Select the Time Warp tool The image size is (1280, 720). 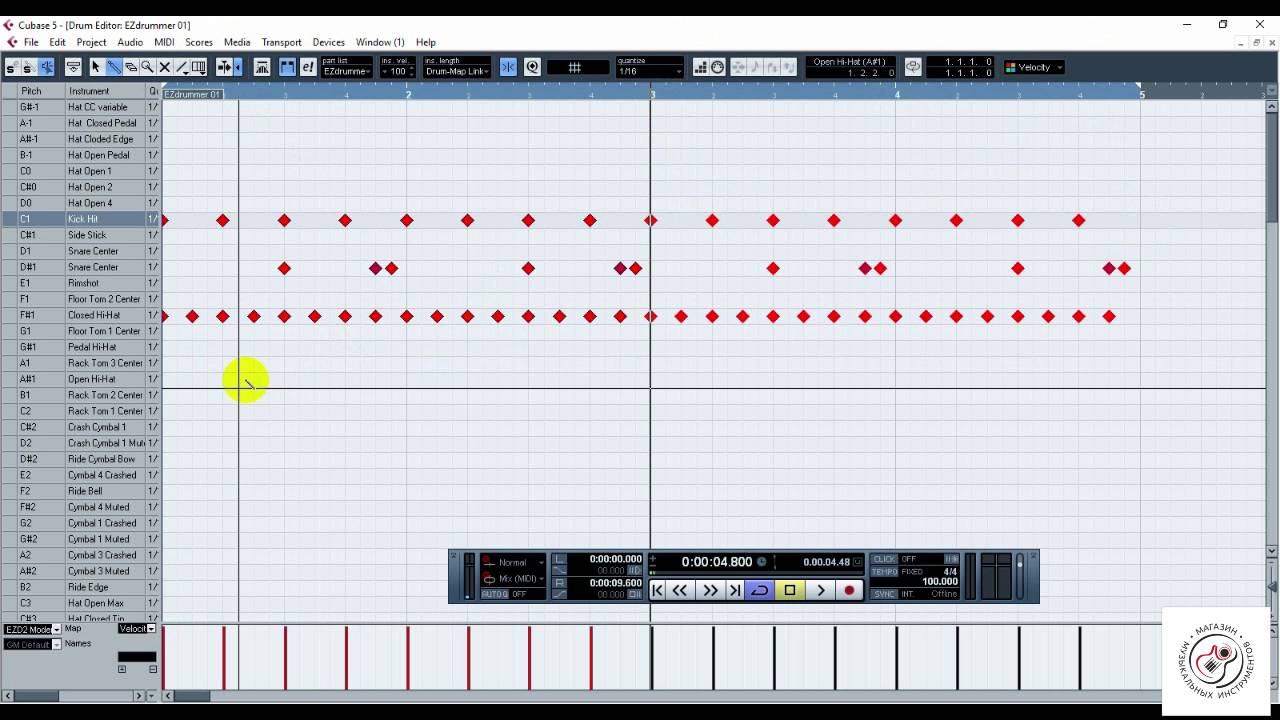(x=199, y=67)
